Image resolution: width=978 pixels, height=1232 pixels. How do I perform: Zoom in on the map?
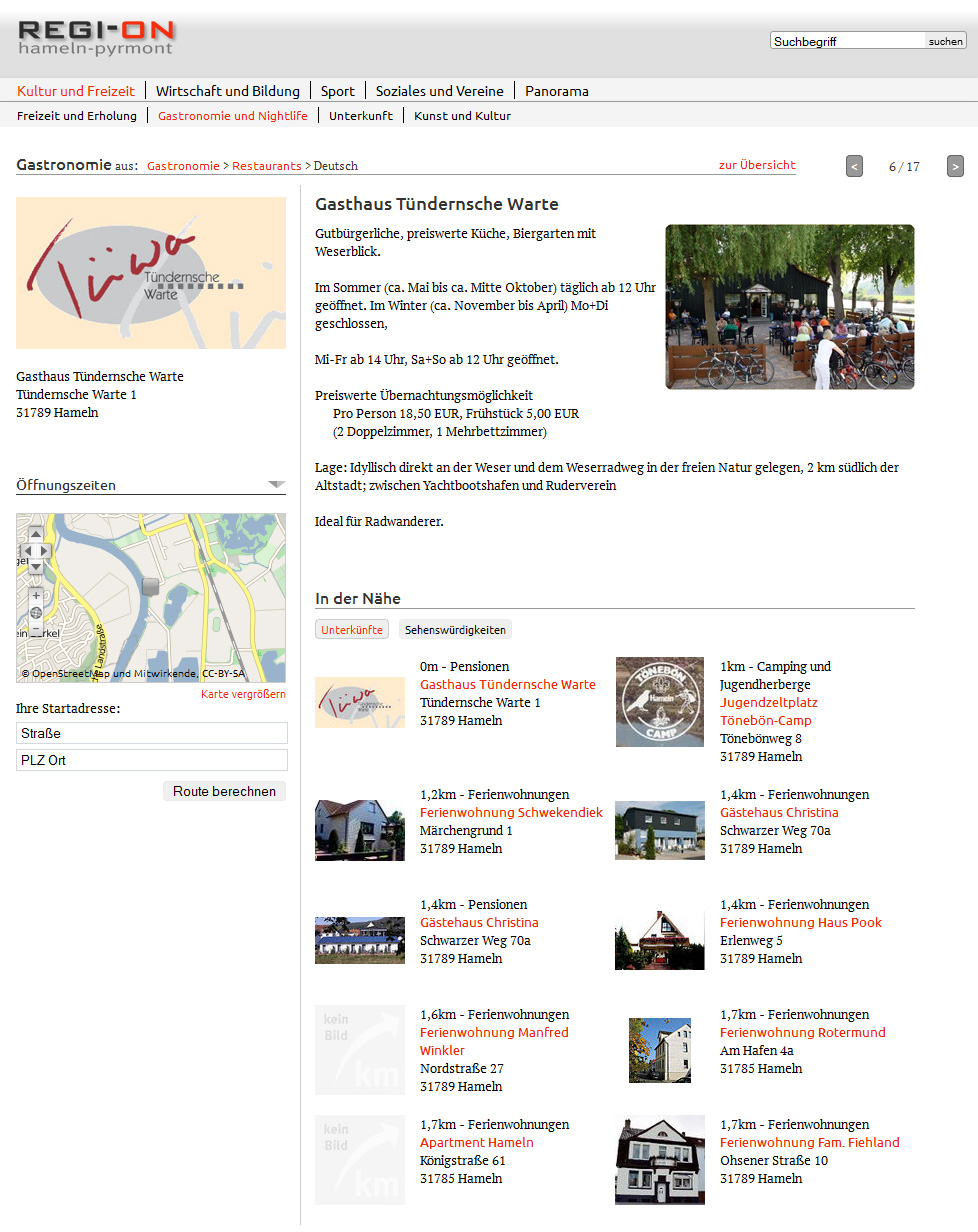coord(36,595)
